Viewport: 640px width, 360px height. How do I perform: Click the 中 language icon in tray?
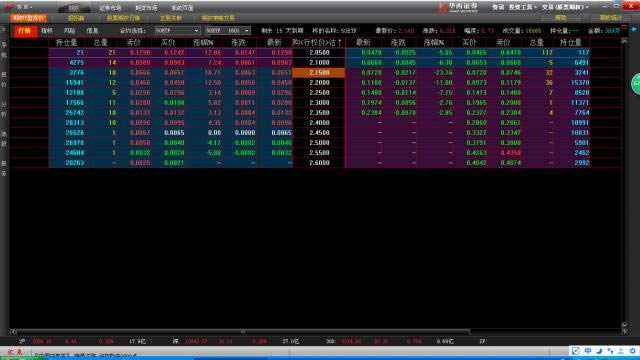coord(588,351)
